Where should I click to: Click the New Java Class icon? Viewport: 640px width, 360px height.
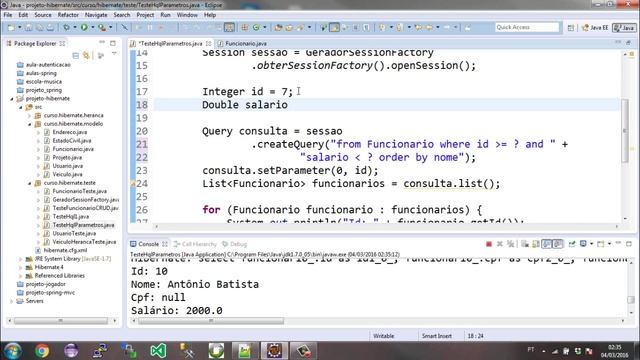[256, 27]
